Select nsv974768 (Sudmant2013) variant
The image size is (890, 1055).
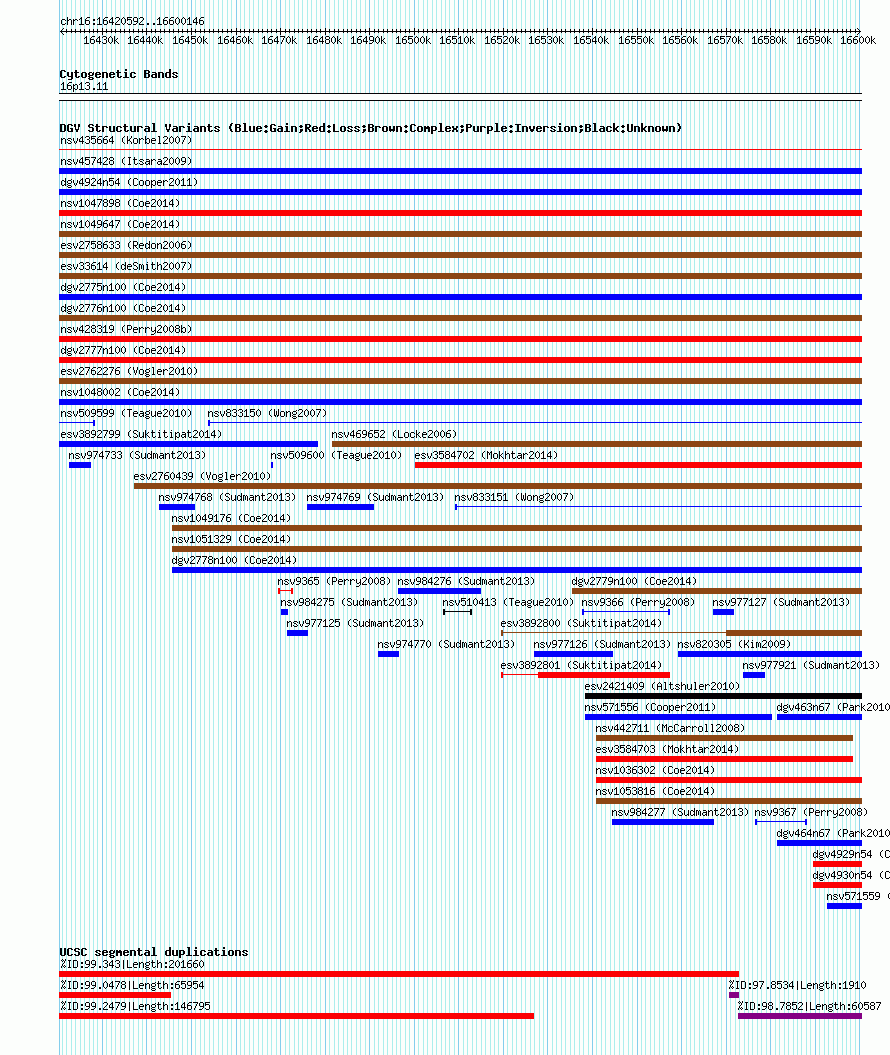tap(227, 497)
